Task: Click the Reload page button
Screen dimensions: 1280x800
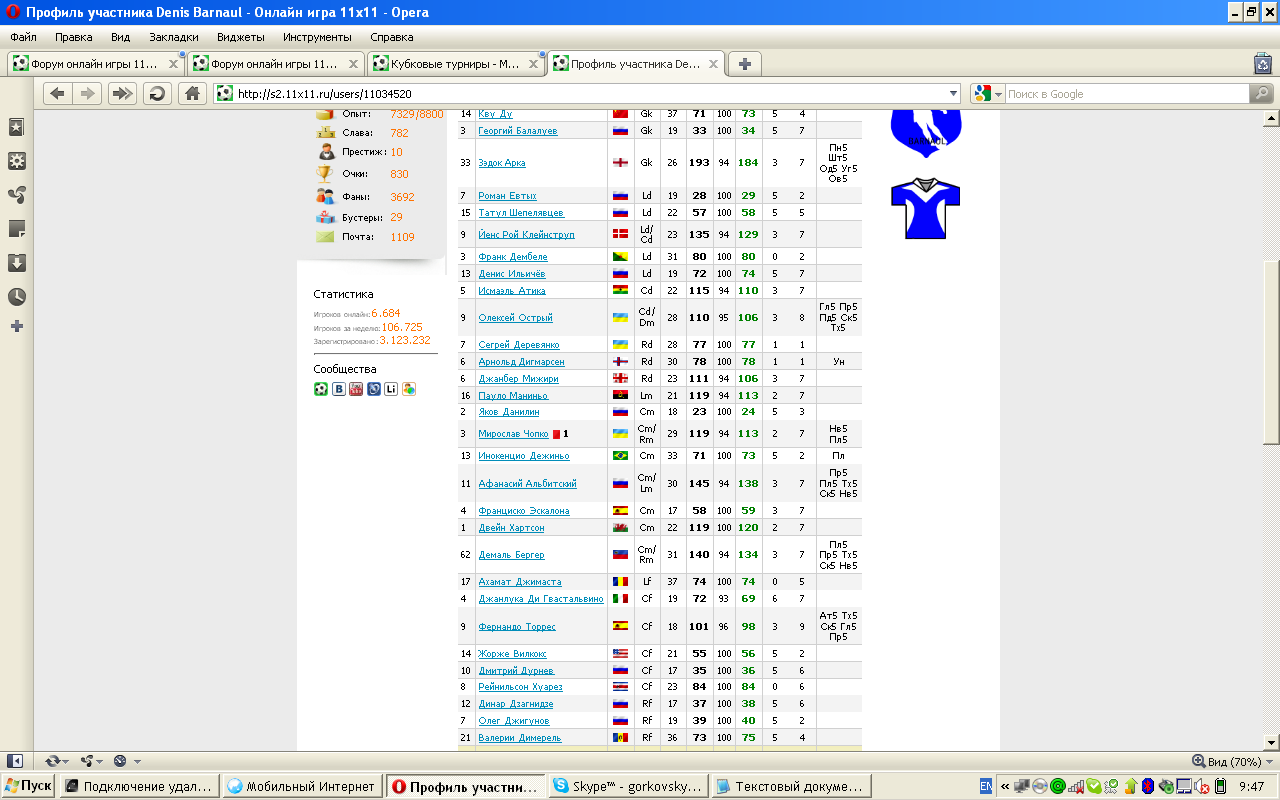Action: tap(157, 93)
